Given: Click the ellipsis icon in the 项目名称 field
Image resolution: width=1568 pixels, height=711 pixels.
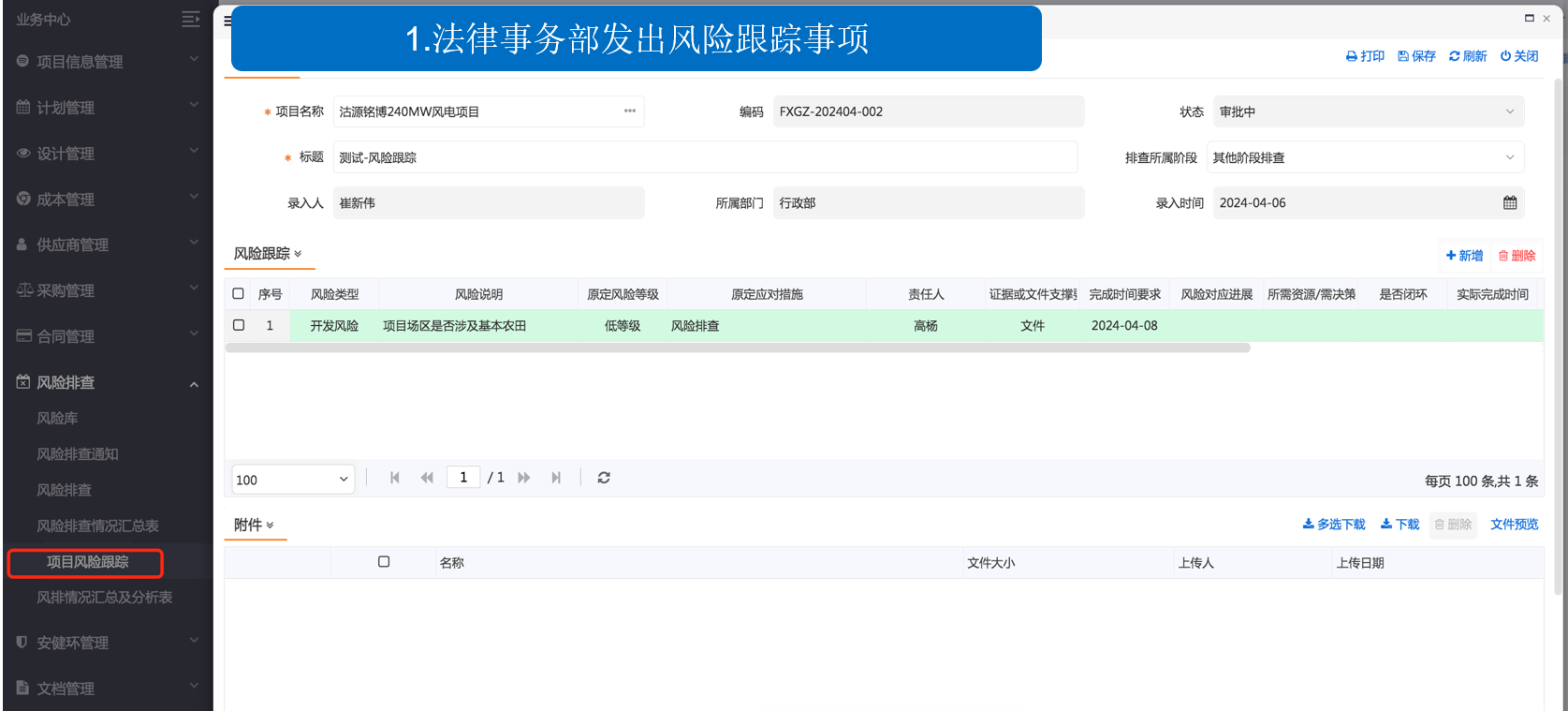Looking at the screenshot, I should [x=630, y=111].
